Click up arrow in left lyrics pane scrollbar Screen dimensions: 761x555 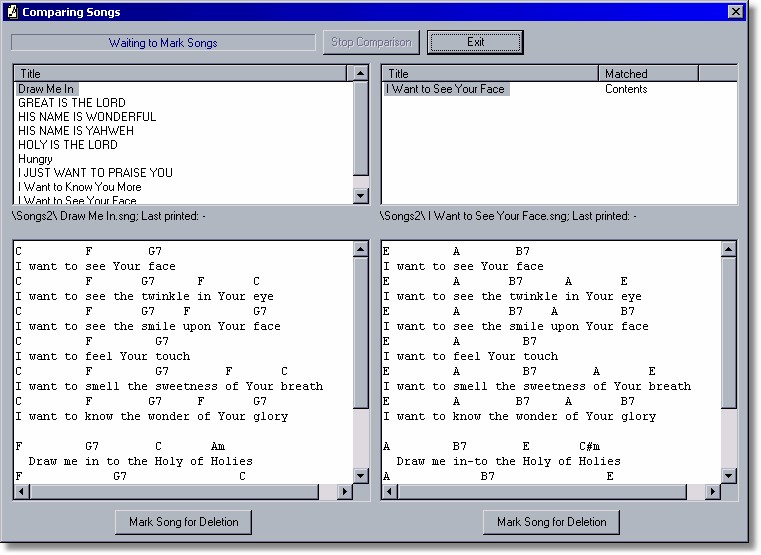(360, 249)
